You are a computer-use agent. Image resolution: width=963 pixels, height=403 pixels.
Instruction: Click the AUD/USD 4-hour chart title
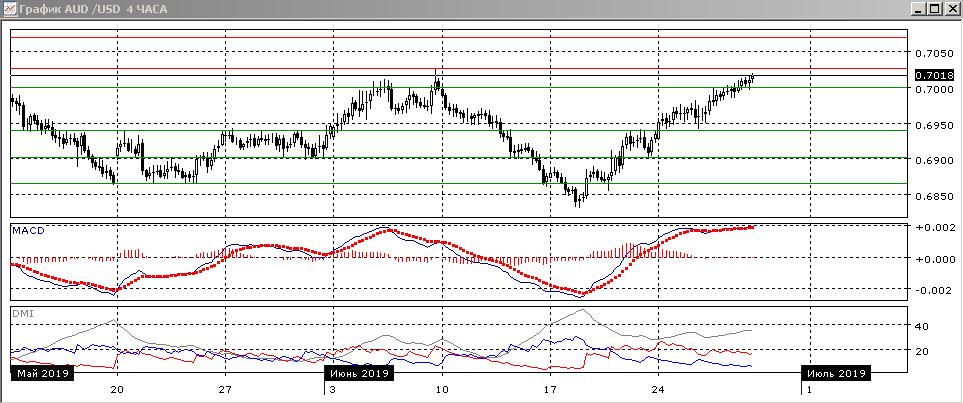pyautogui.click(x=84, y=9)
